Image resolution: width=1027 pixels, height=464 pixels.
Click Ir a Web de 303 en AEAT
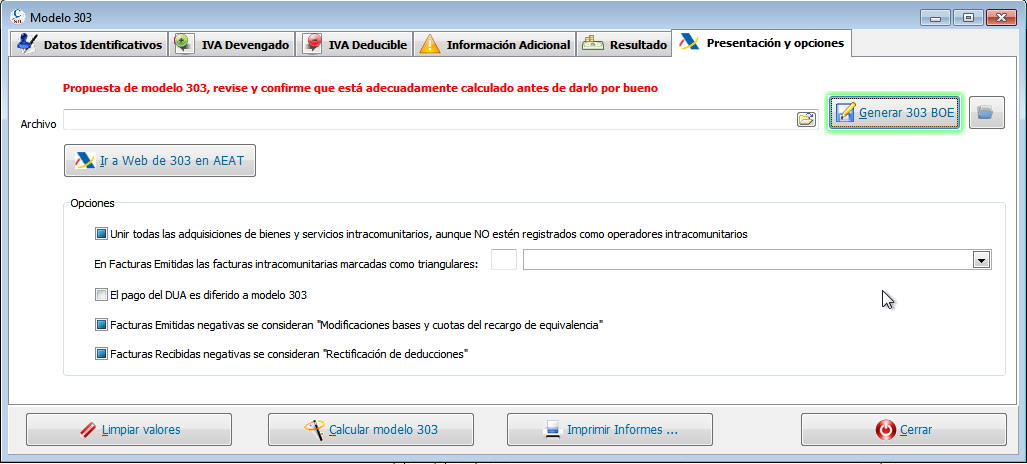tap(160, 161)
